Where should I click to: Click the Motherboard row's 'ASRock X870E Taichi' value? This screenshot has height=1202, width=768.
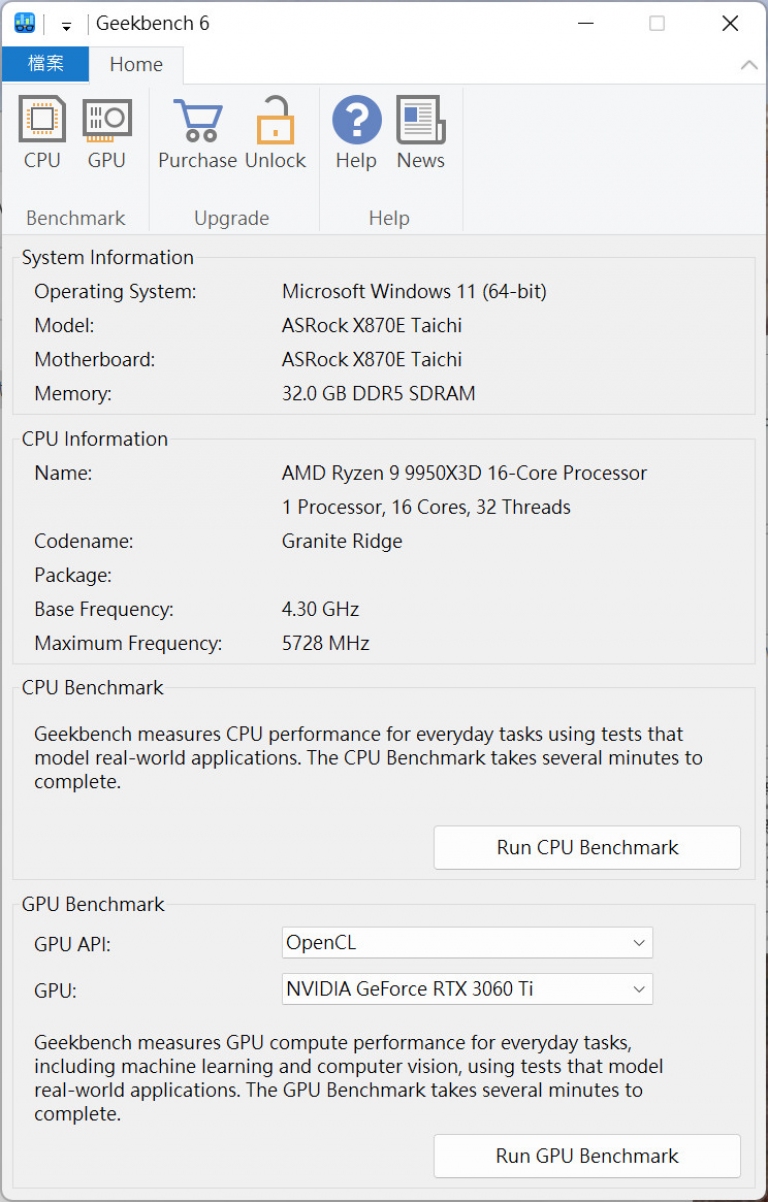click(372, 359)
